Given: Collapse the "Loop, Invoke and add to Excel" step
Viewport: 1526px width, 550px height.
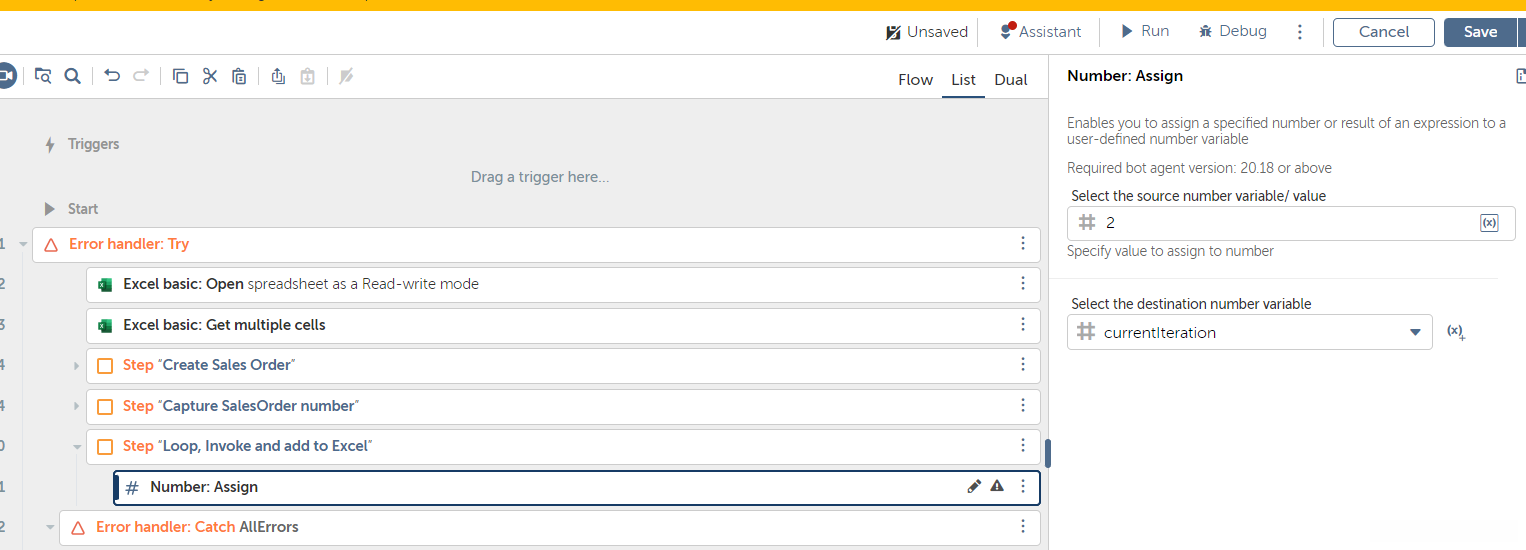Looking at the screenshot, I should tap(76, 447).
